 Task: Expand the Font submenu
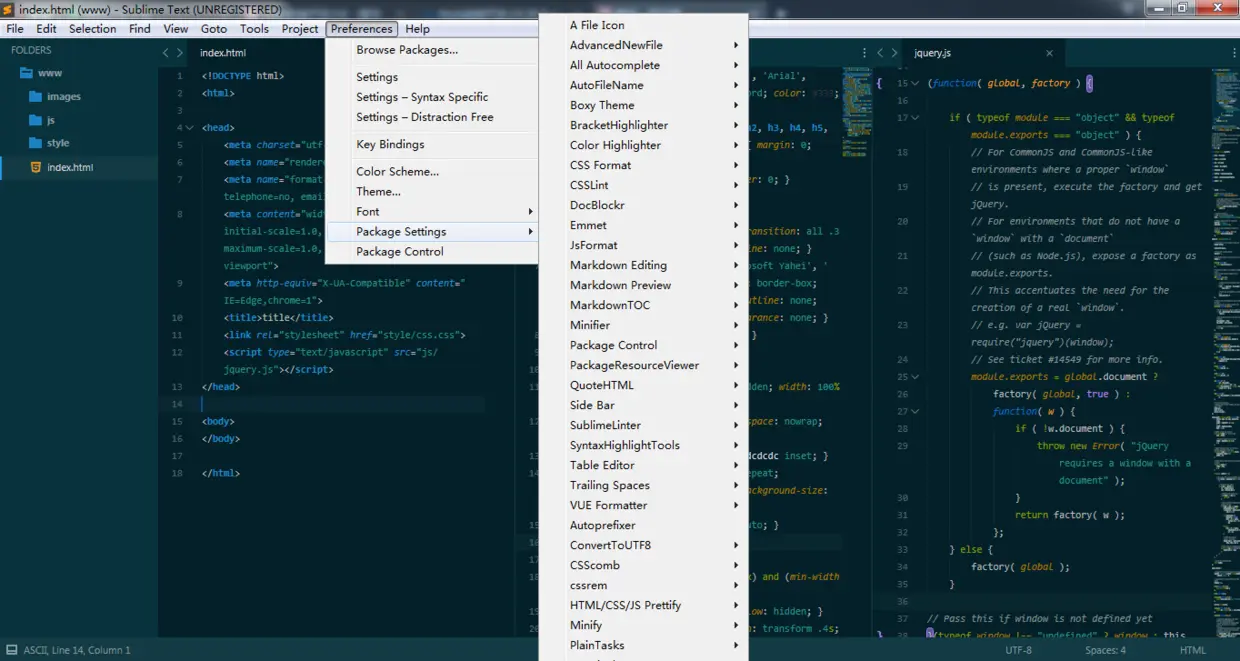(531, 212)
